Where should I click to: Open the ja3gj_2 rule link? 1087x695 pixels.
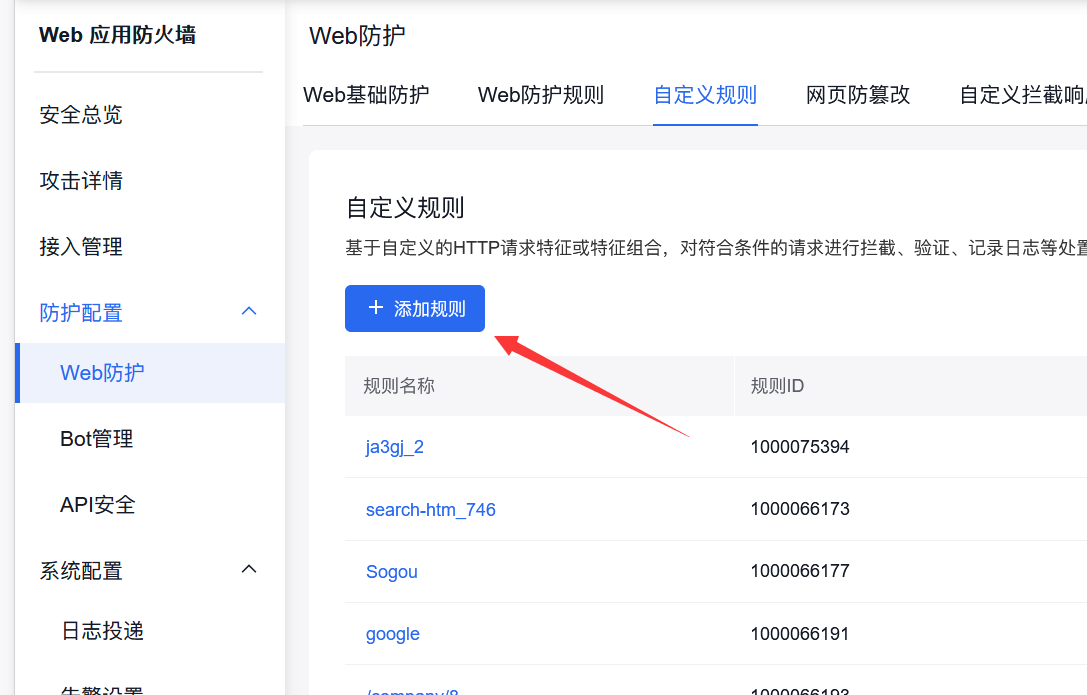pyautogui.click(x=394, y=447)
